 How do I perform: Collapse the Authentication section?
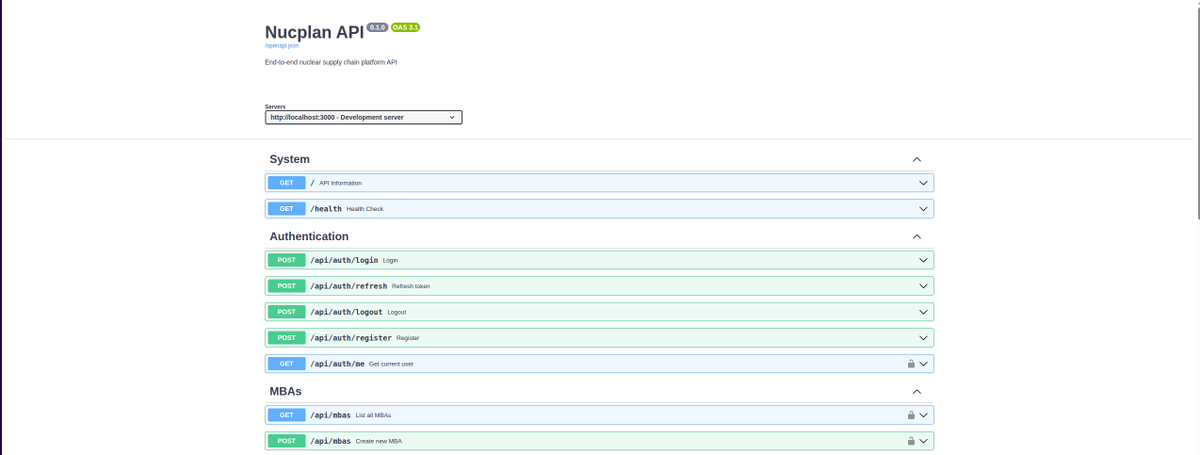point(917,237)
